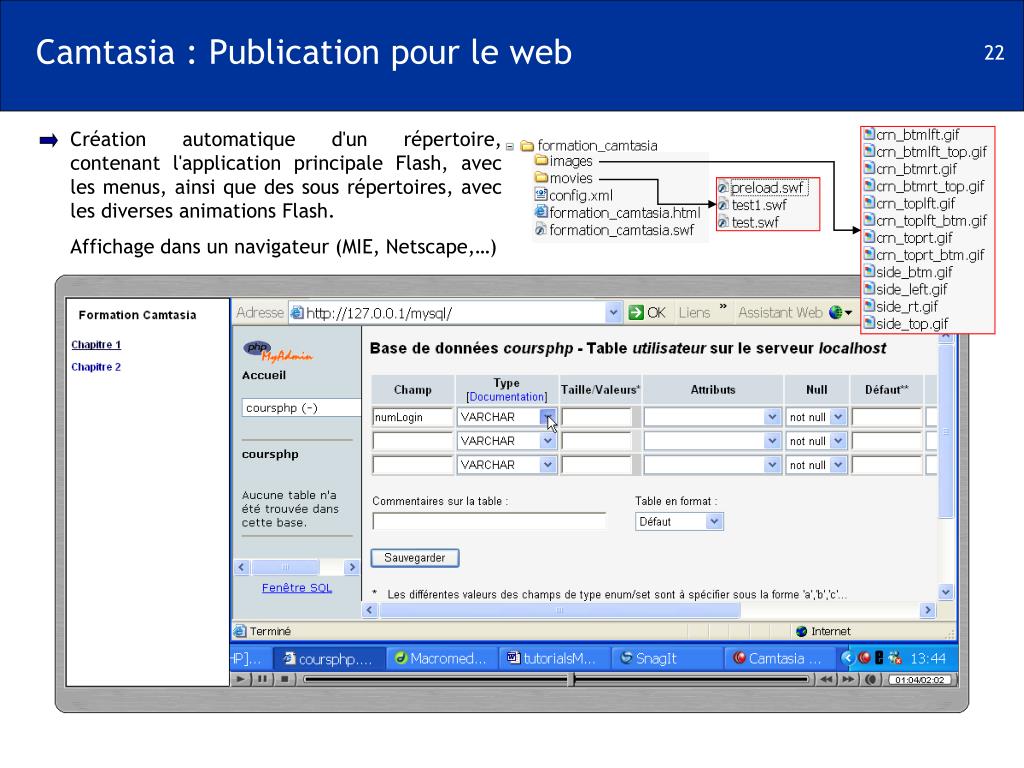This screenshot has width=1024, height=768.
Task: Open the coursphp (-) database selector
Action: coord(301,408)
